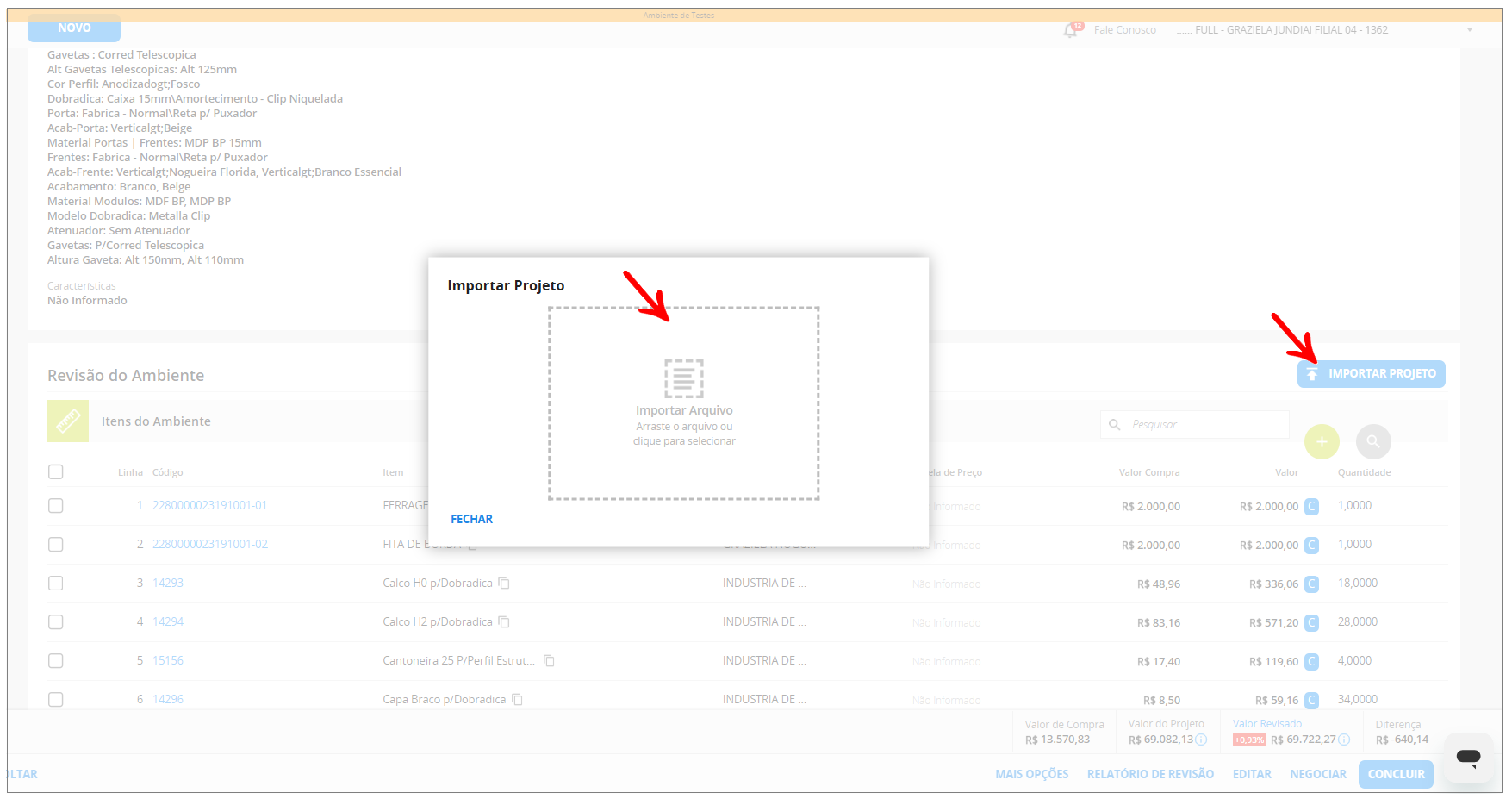Click the Linha column header
This screenshot has width=1512, height=799.
[x=130, y=472]
